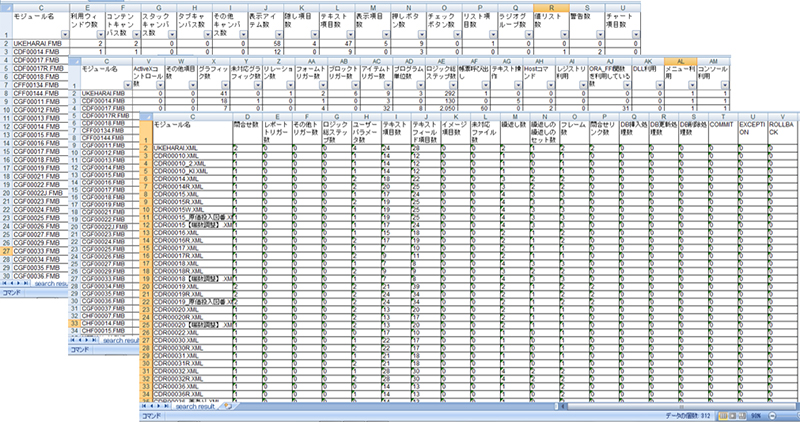800x422 pixels.
Task: Open チェックボタン数 filter dropdown
Action: pos(458,35)
